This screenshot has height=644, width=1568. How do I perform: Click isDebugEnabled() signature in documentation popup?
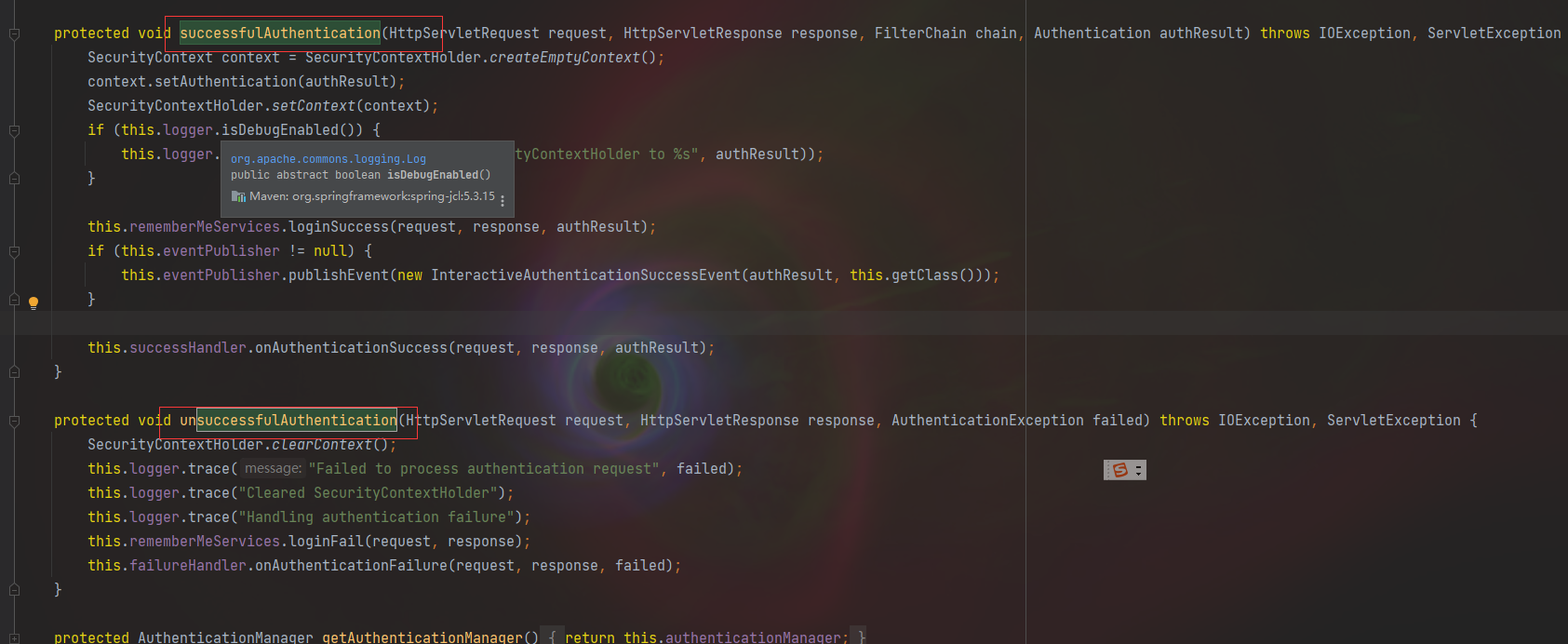(x=438, y=175)
